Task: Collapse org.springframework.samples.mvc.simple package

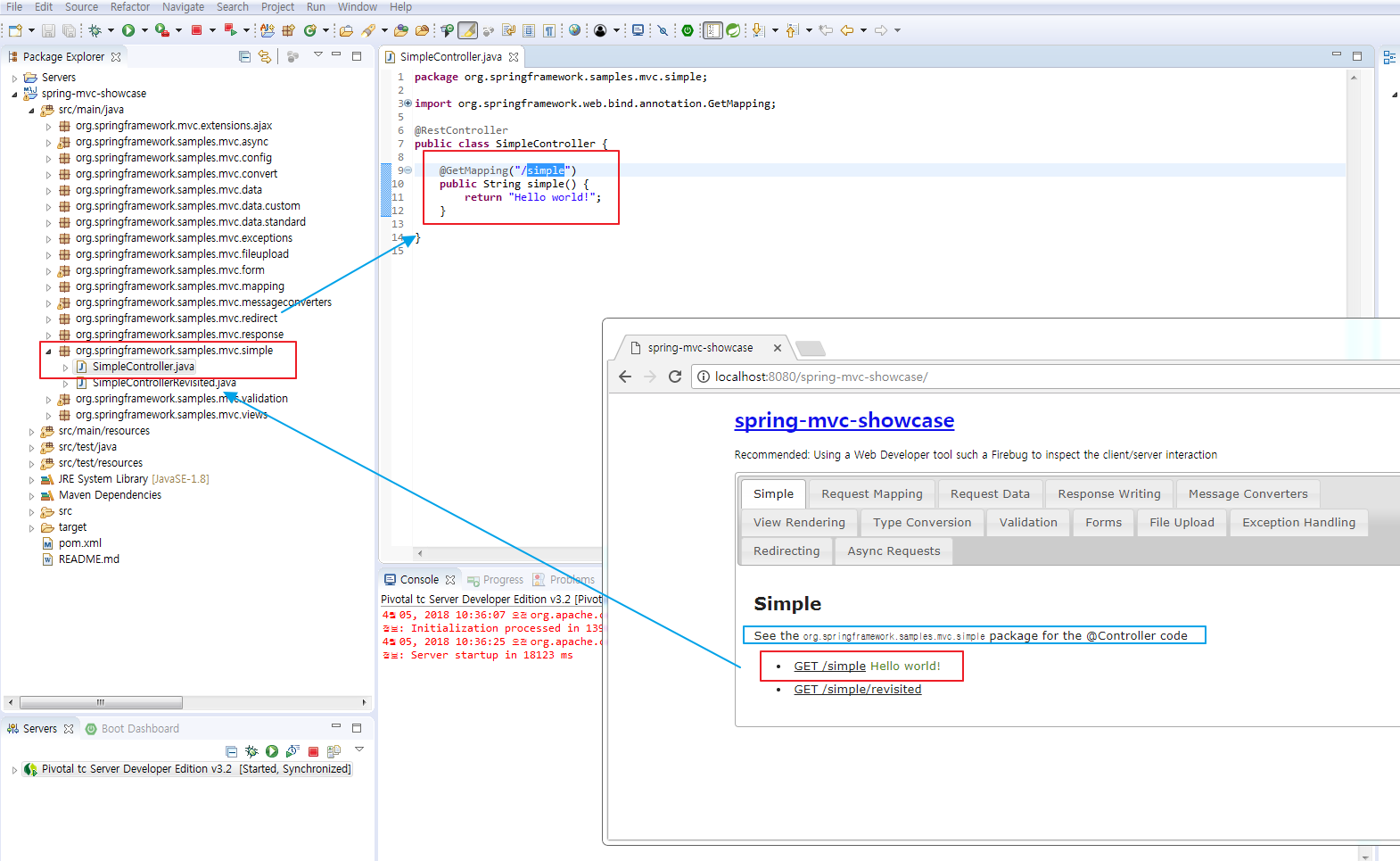Action: 48,351
